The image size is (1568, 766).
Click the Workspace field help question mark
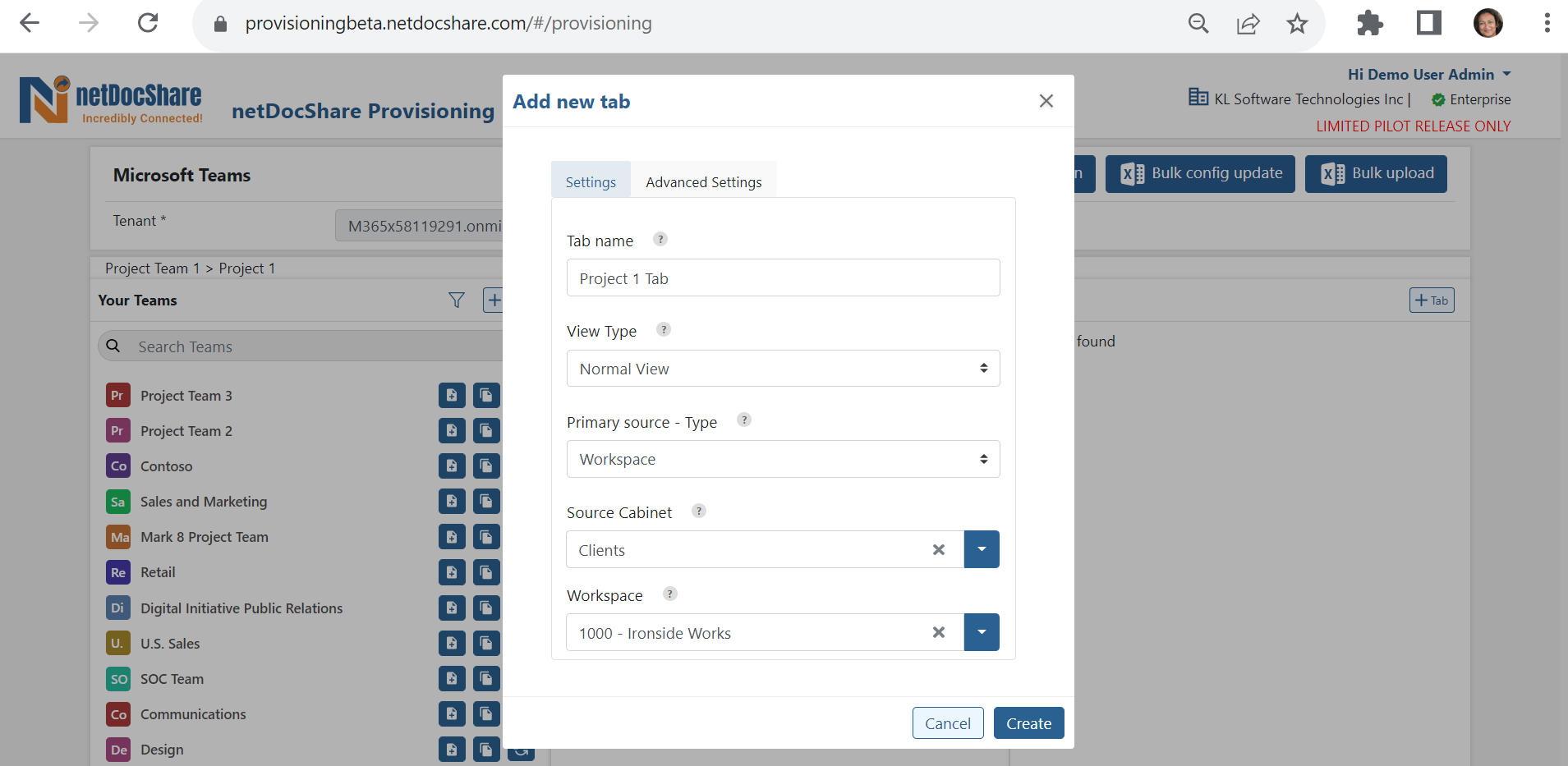click(670, 594)
